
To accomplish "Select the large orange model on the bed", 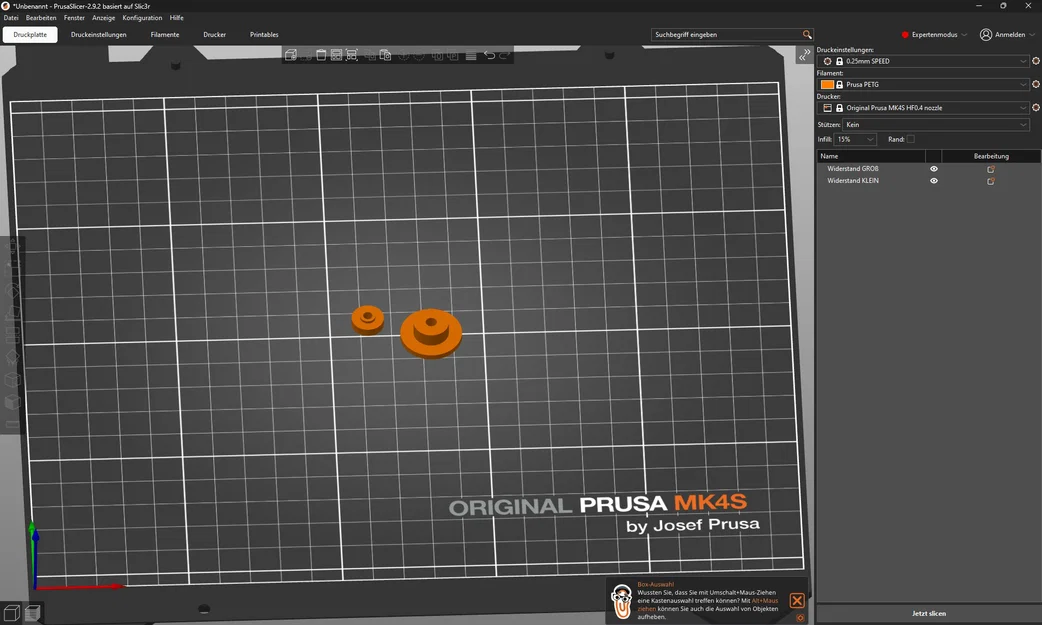I will point(431,333).
